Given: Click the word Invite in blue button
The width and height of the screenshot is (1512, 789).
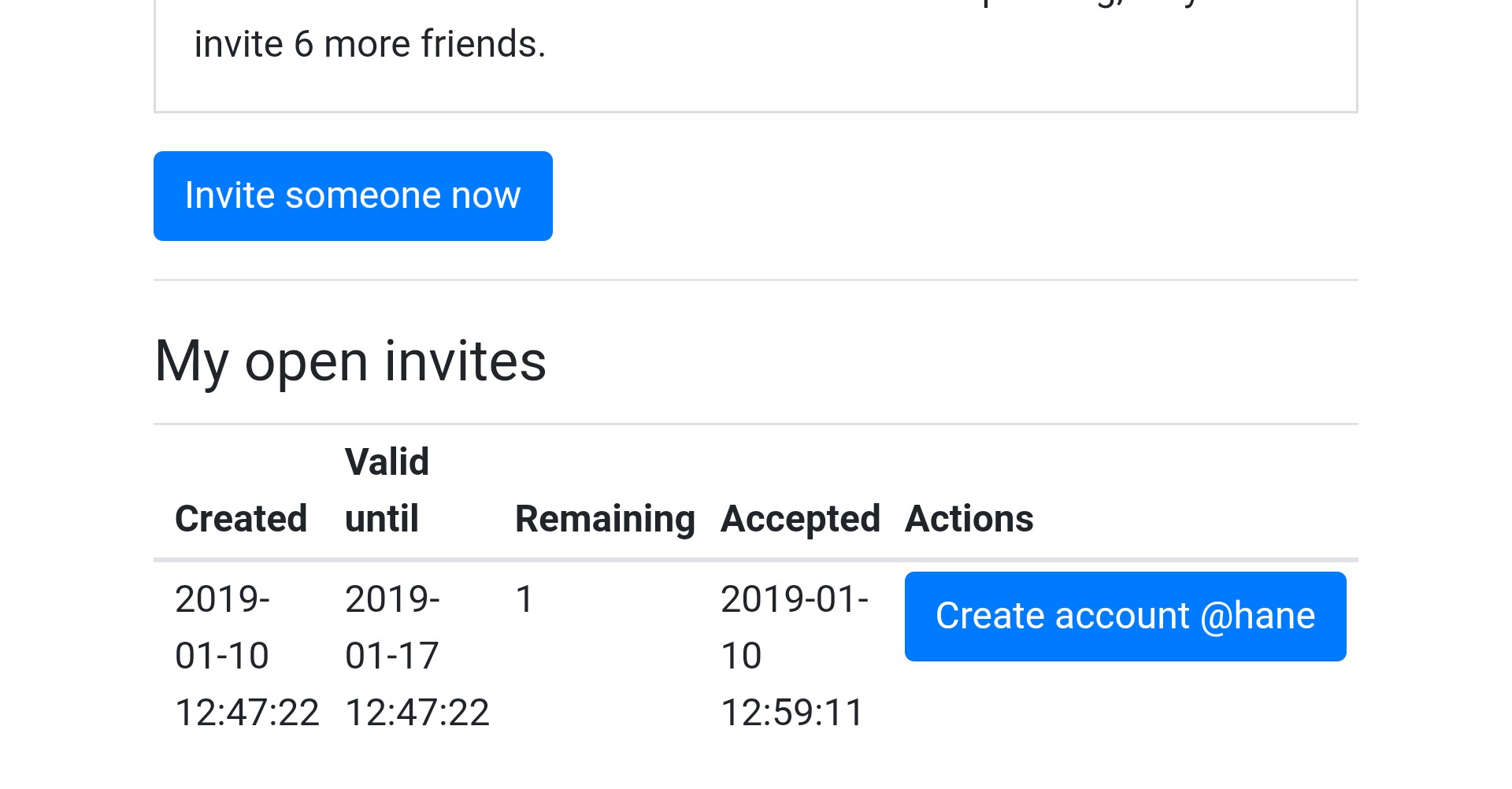Looking at the screenshot, I should point(230,195).
